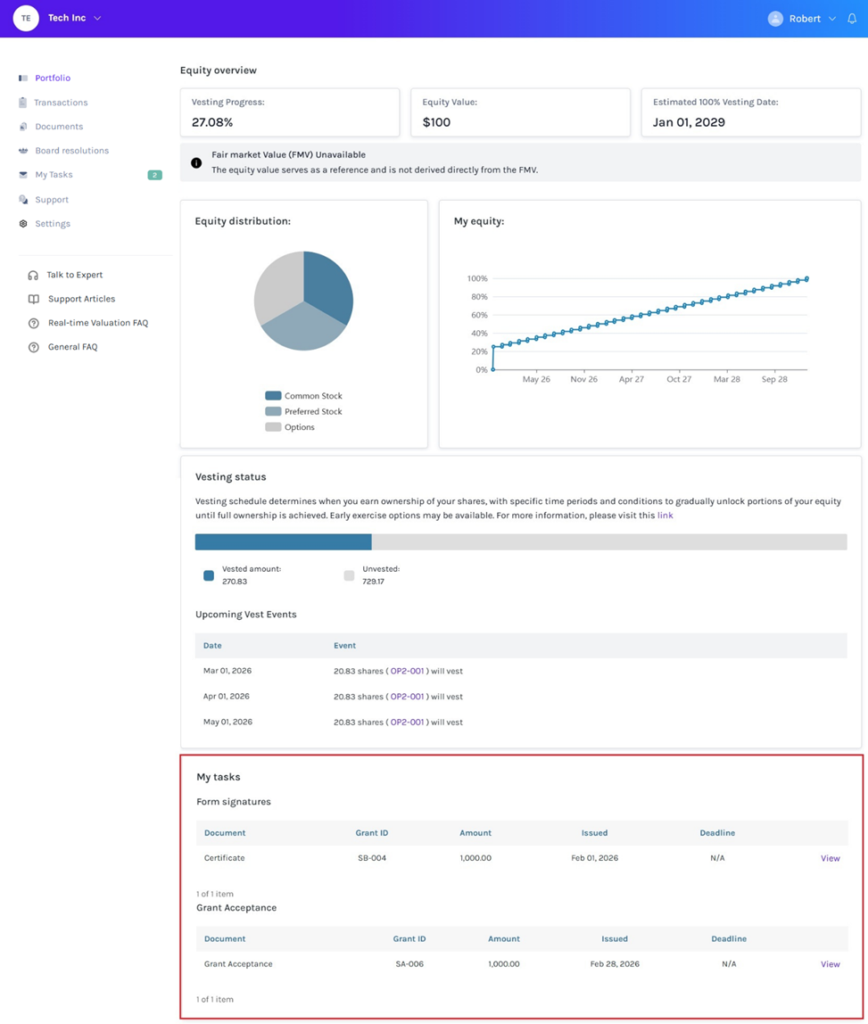Go to Board resolutions in sidebar
Image resolution: width=868 pixels, height=1024 pixels.
point(71,151)
